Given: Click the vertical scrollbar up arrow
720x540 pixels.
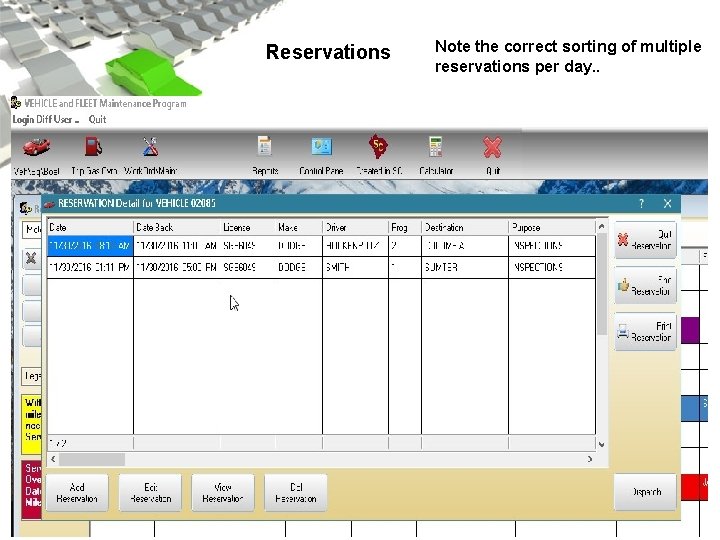Looking at the screenshot, I should pos(602,226).
